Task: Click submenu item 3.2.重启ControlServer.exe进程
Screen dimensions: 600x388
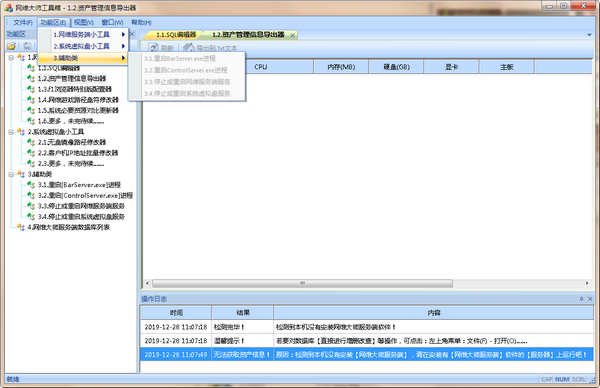Action: pyautogui.click(x=187, y=70)
